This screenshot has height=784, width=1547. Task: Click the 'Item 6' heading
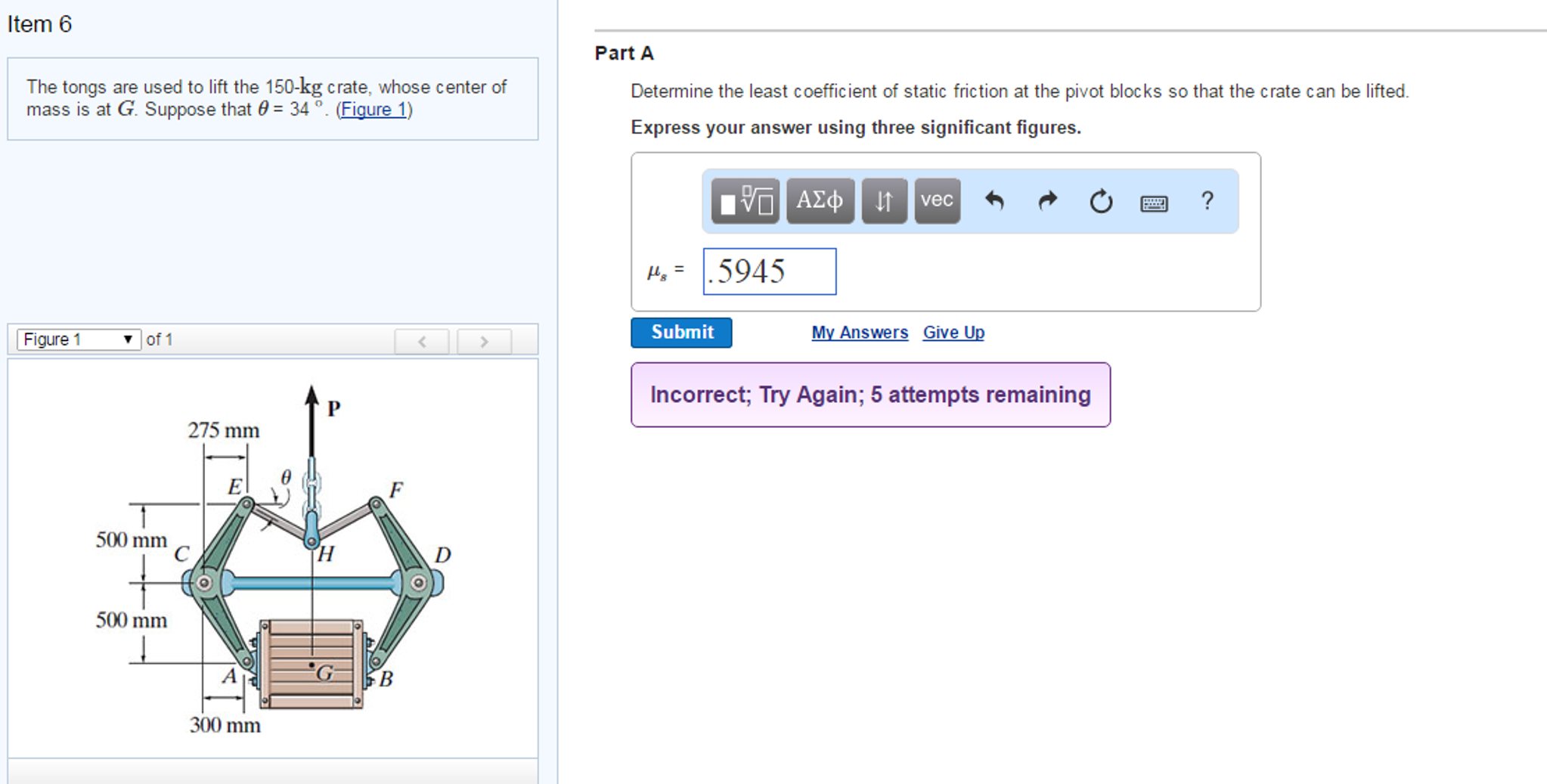[39, 24]
